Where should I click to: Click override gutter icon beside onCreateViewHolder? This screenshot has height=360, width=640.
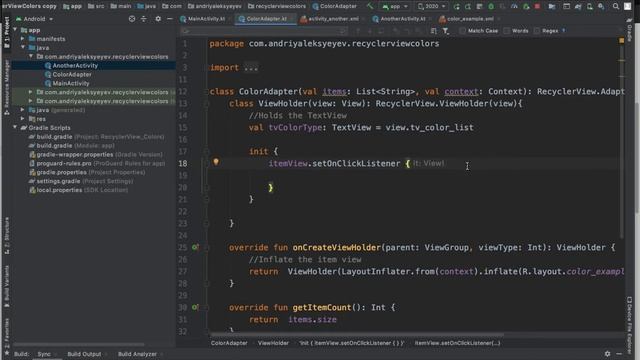pos(195,247)
